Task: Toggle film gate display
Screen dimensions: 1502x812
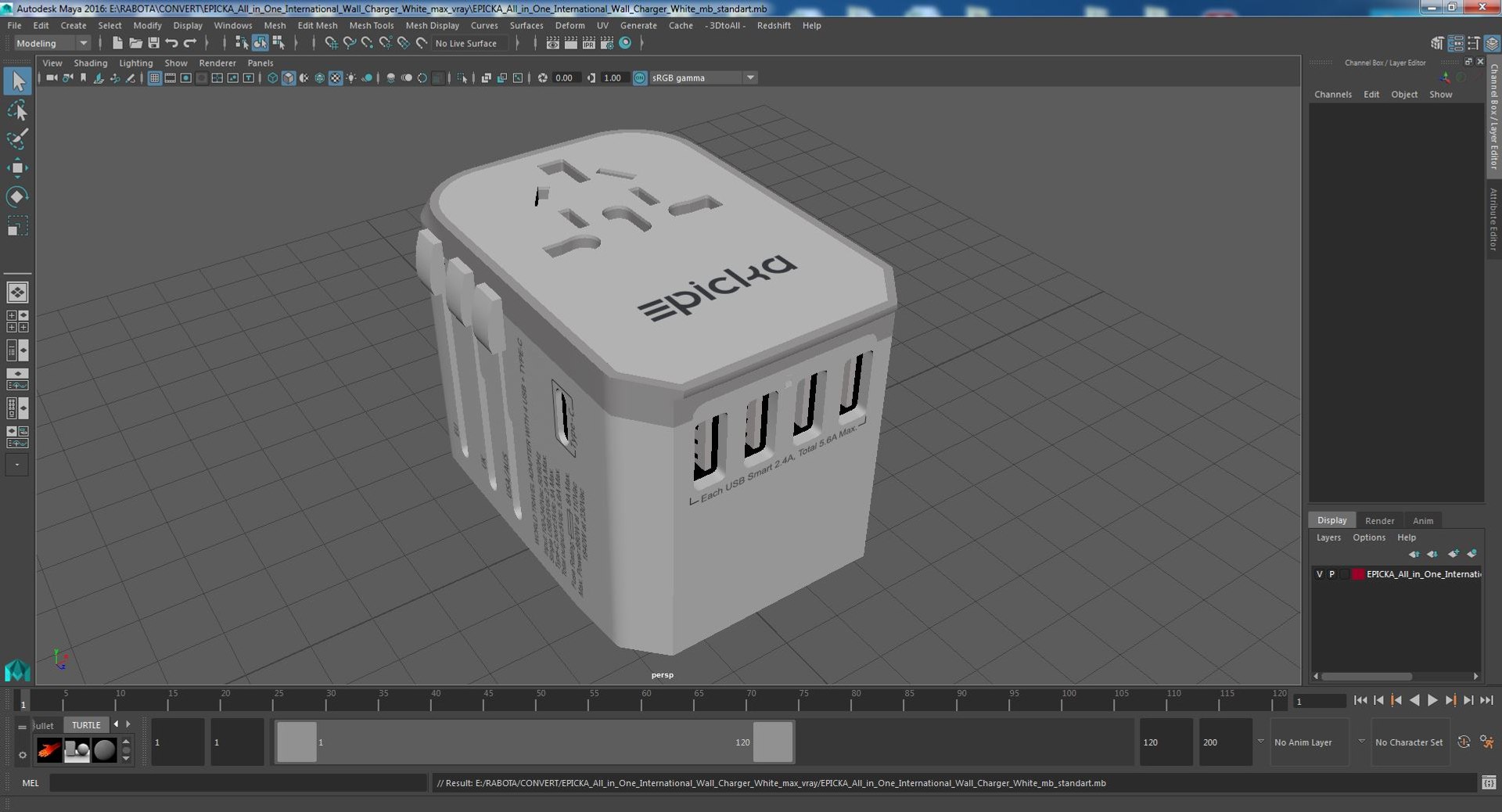Action: click(170, 77)
